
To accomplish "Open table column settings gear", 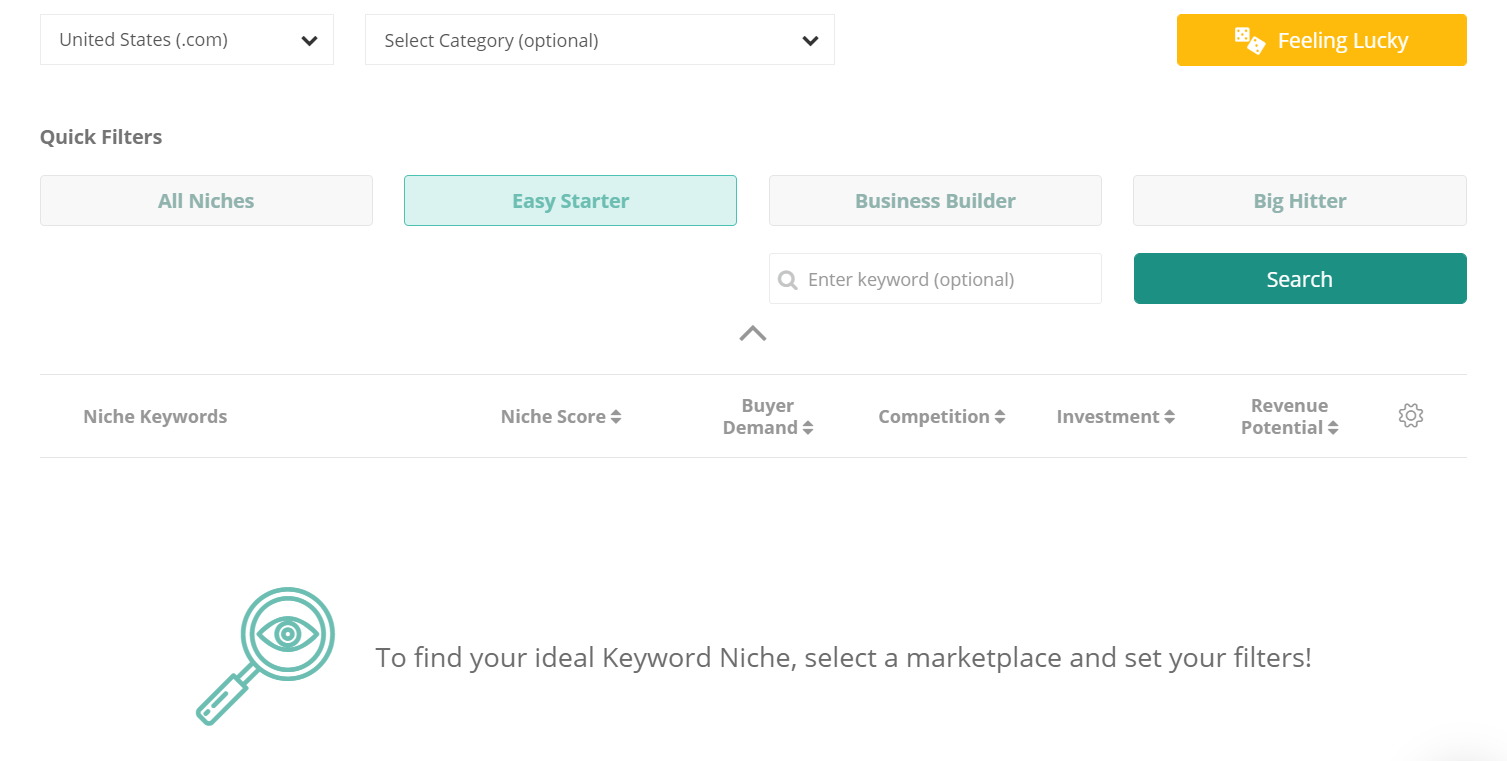I will click(1410, 416).
